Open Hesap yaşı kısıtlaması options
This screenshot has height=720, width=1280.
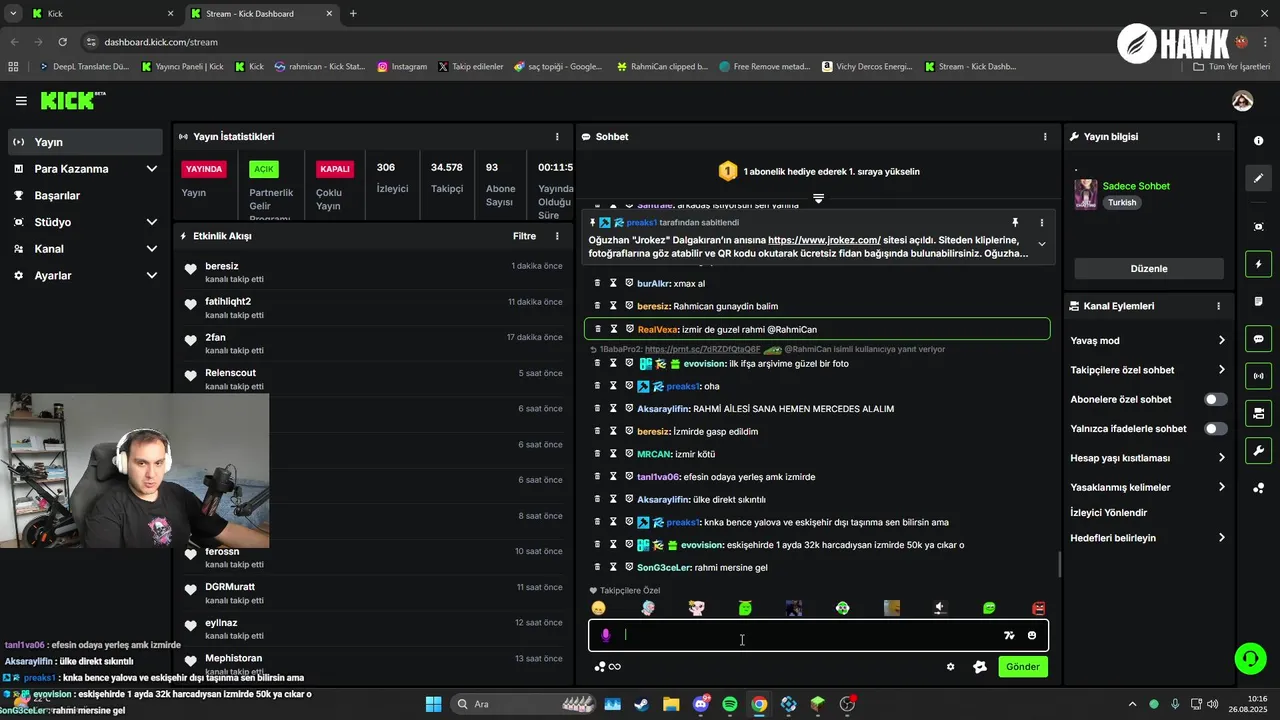point(1148,458)
